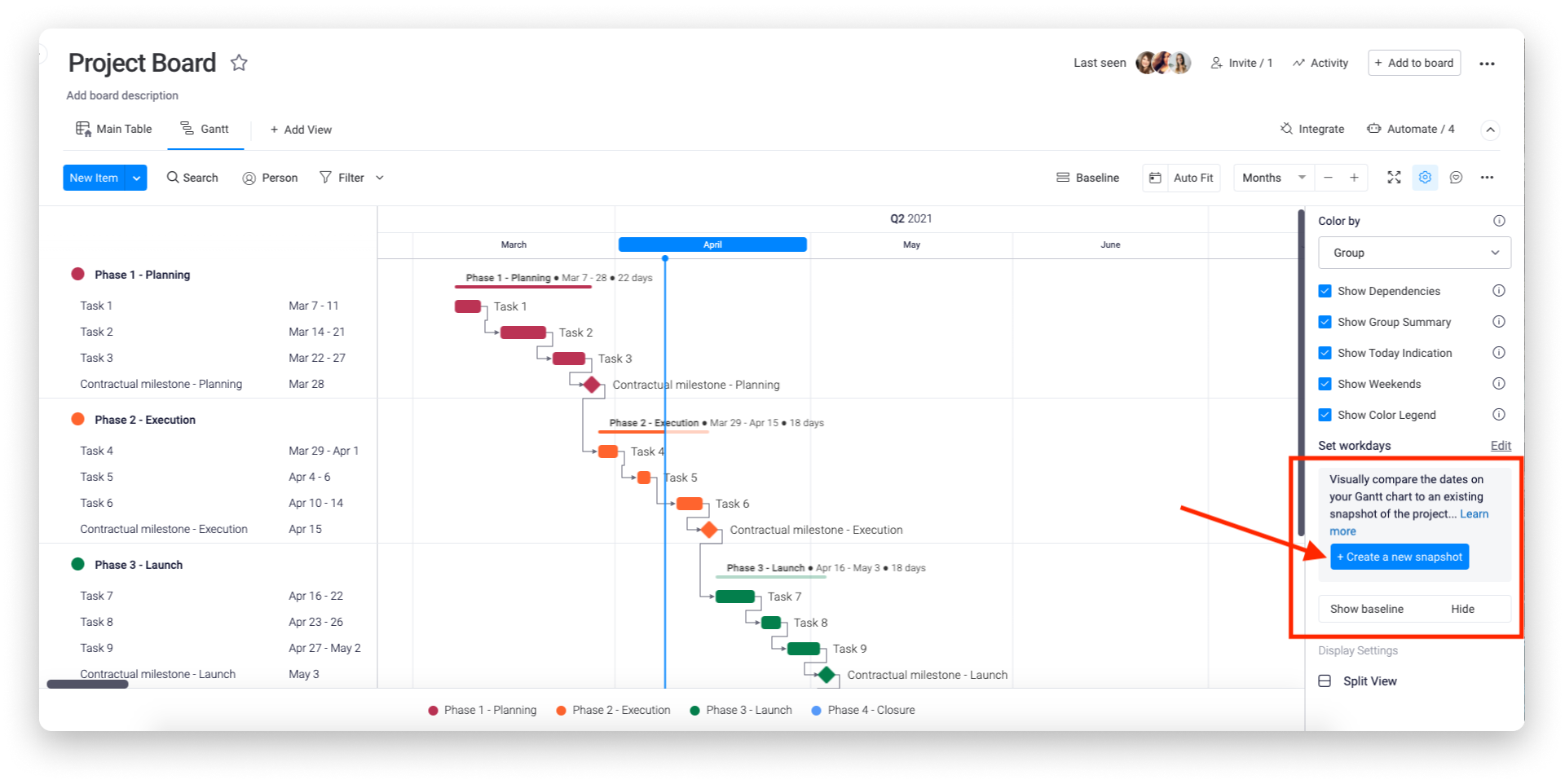
Task: Uncheck Show Color Legend
Action: tap(1325, 415)
